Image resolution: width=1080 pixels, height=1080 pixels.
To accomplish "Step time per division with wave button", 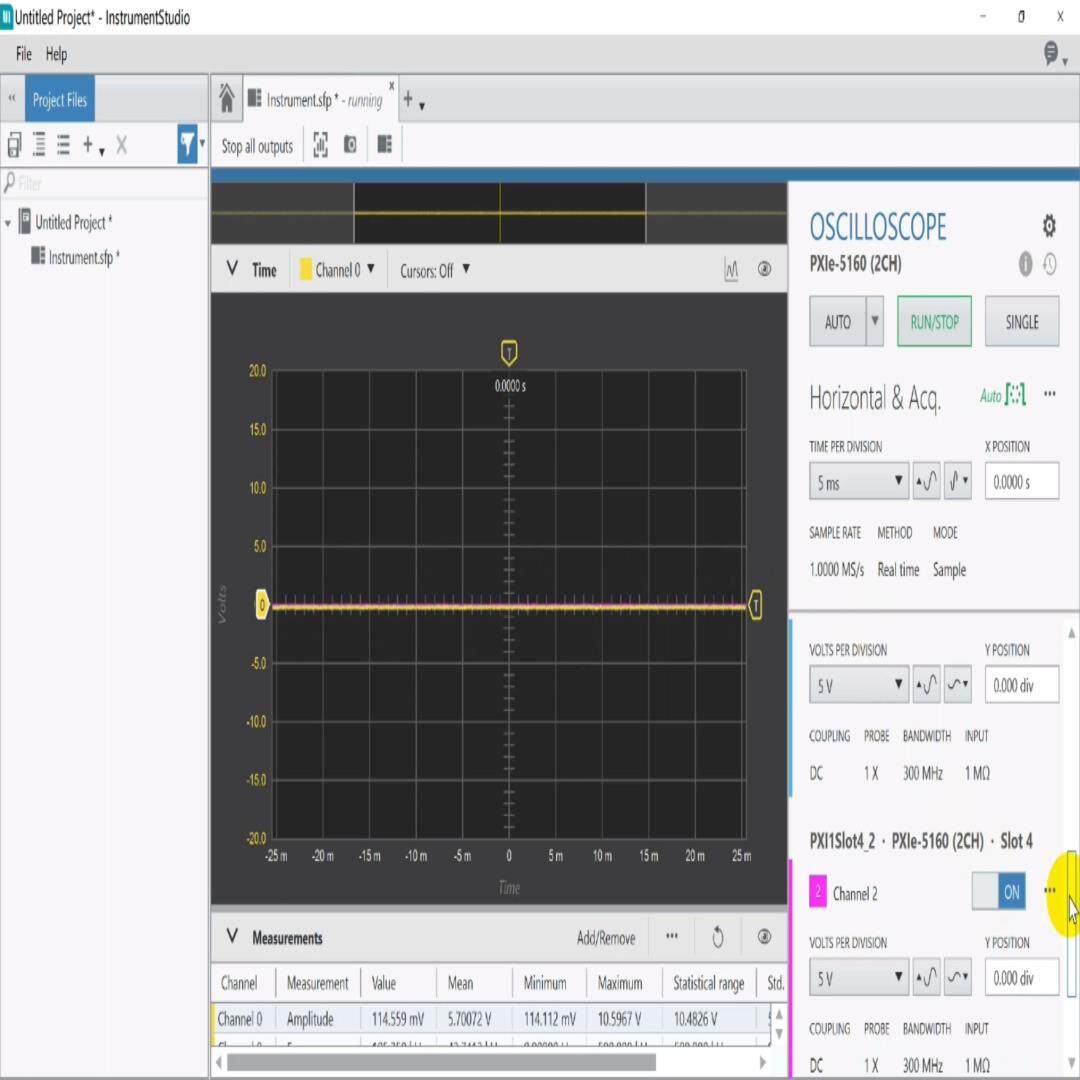I will coord(926,481).
